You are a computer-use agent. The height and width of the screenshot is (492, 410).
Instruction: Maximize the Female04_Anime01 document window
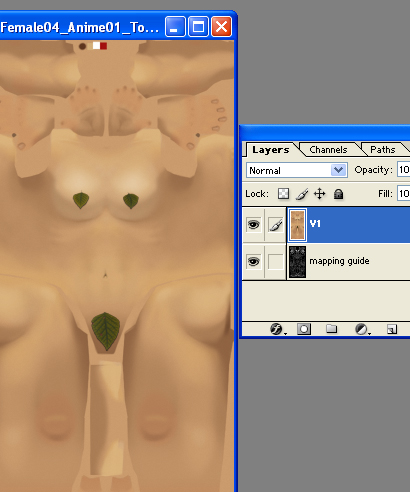[x=198, y=27]
